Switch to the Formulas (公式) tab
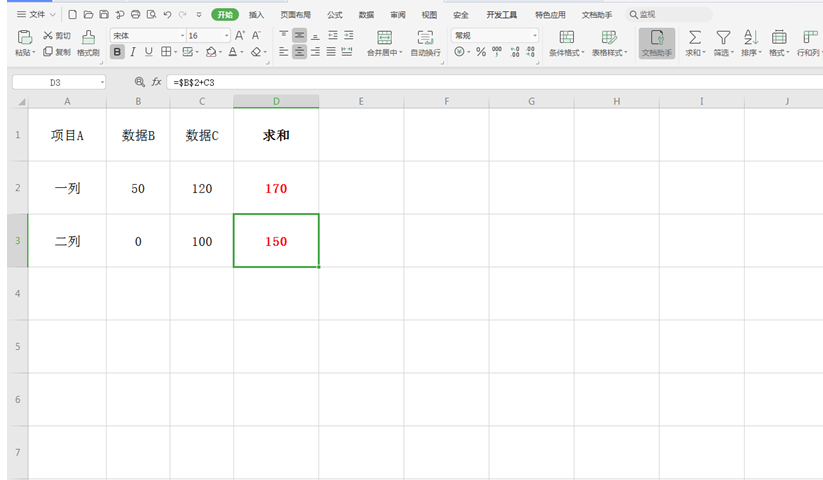 (x=335, y=15)
